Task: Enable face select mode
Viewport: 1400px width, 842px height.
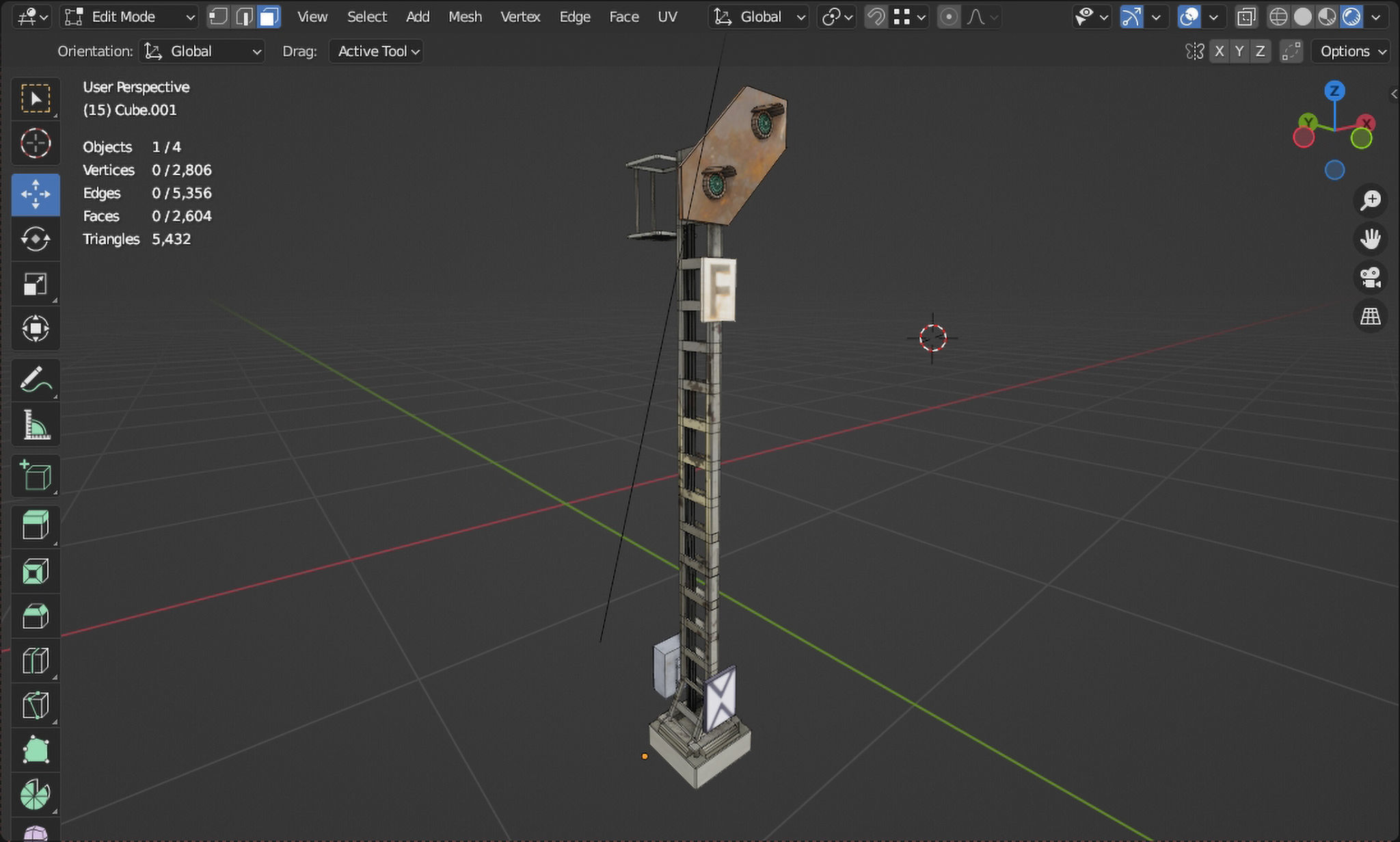Action: [269, 16]
